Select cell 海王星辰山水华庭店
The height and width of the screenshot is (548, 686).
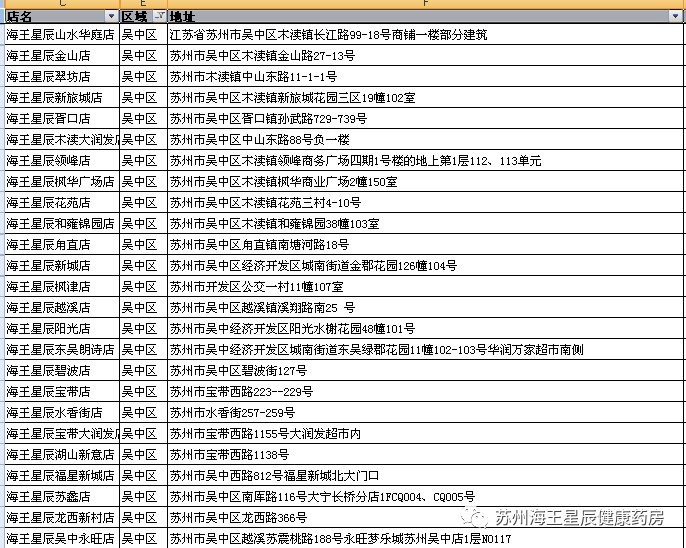click(x=62, y=35)
